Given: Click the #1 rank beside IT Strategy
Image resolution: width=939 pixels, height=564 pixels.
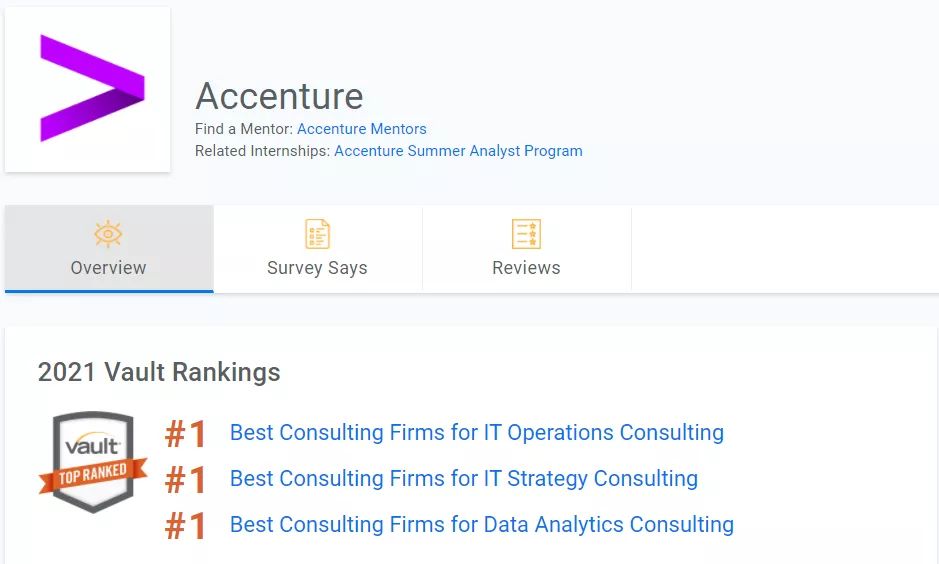Looking at the screenshot, I should point(186,480).
